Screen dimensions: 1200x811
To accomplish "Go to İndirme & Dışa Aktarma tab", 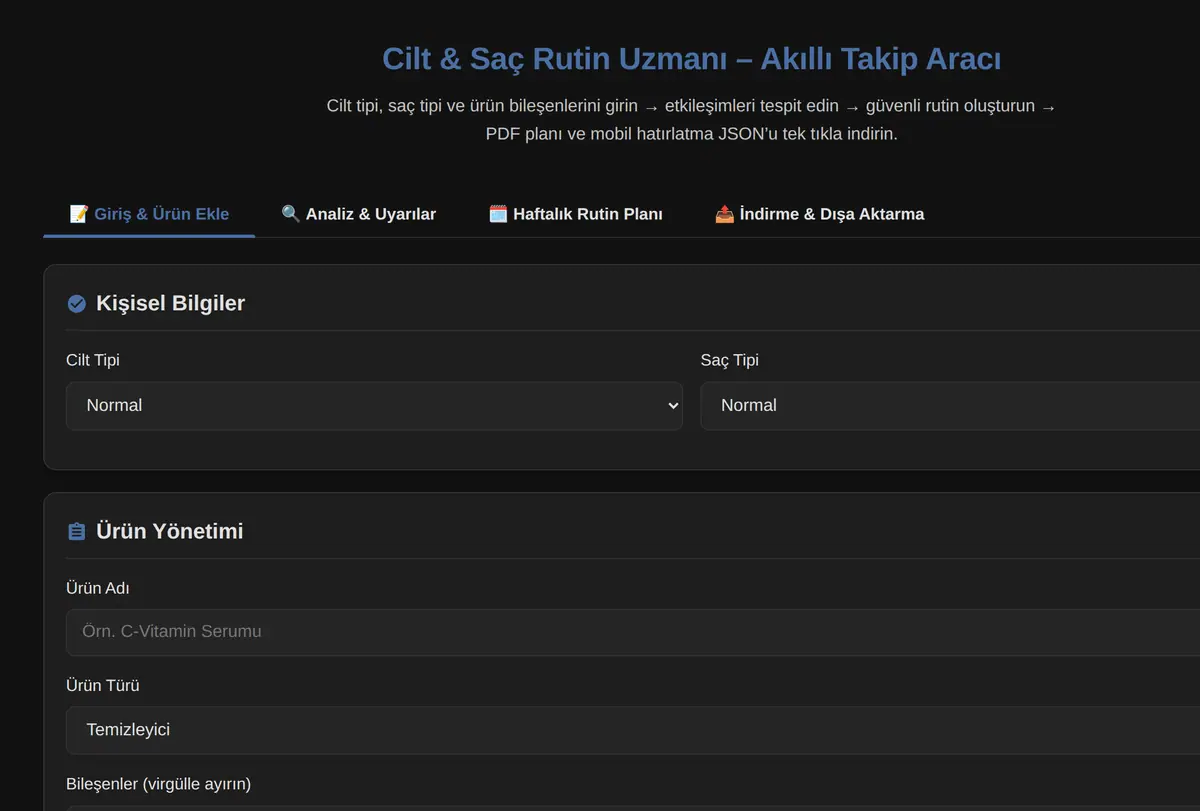I will click(x=820, y=214).
